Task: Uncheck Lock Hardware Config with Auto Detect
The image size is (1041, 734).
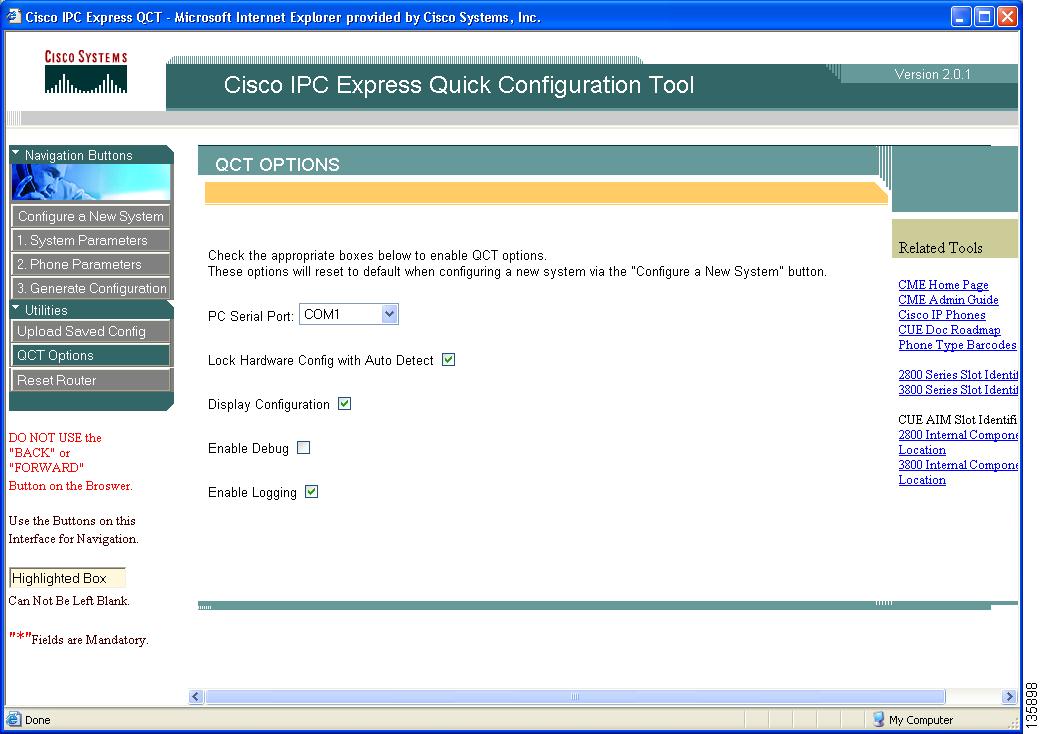Action: (447, 359)
